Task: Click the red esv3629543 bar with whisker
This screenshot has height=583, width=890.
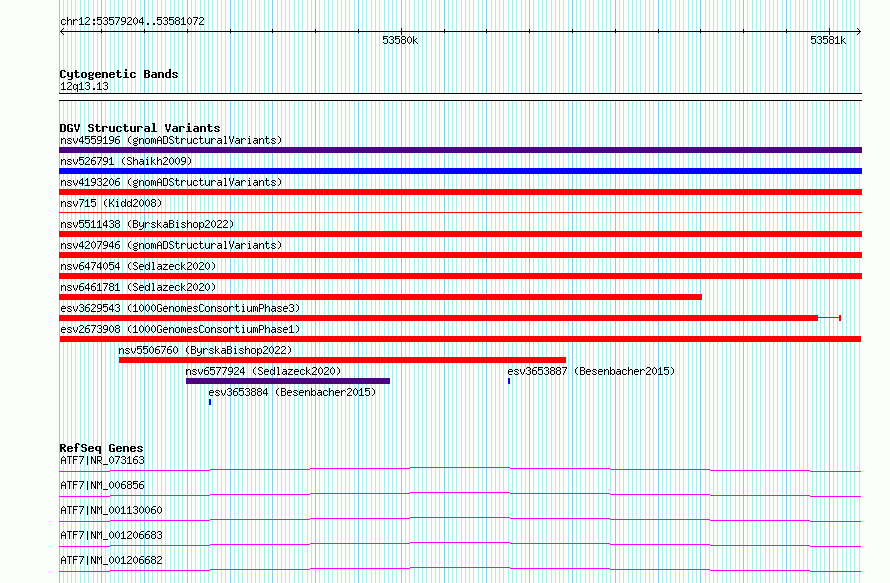Action: 450,318
